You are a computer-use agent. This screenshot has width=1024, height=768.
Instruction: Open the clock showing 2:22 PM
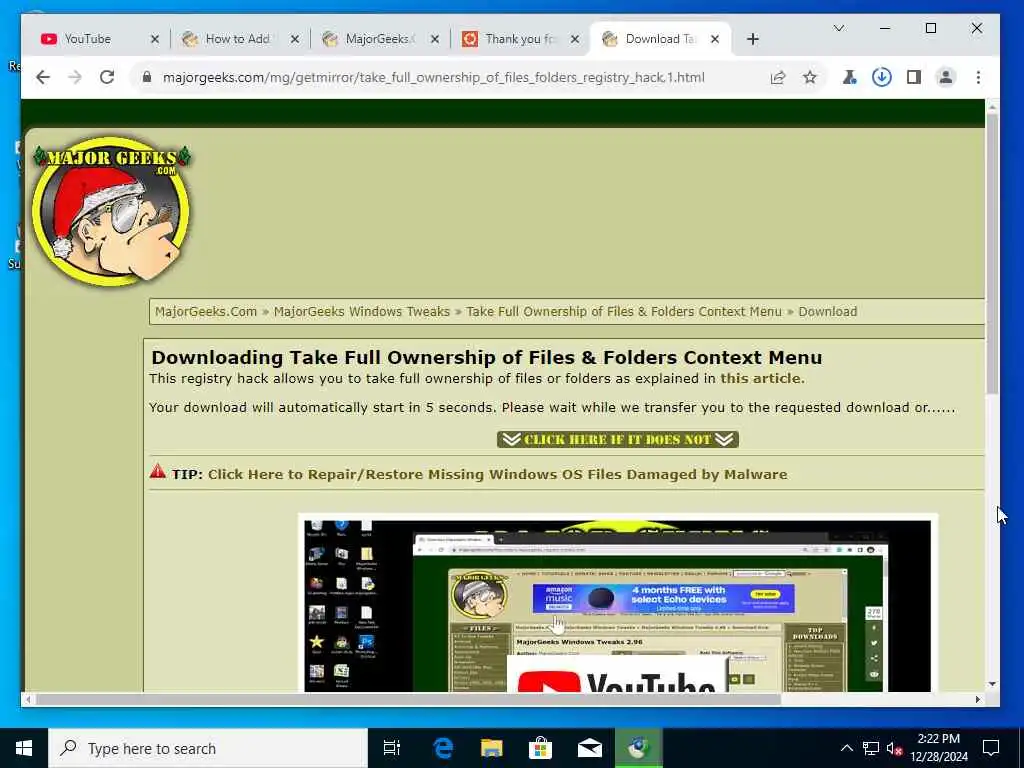click(x=938, y=748)
